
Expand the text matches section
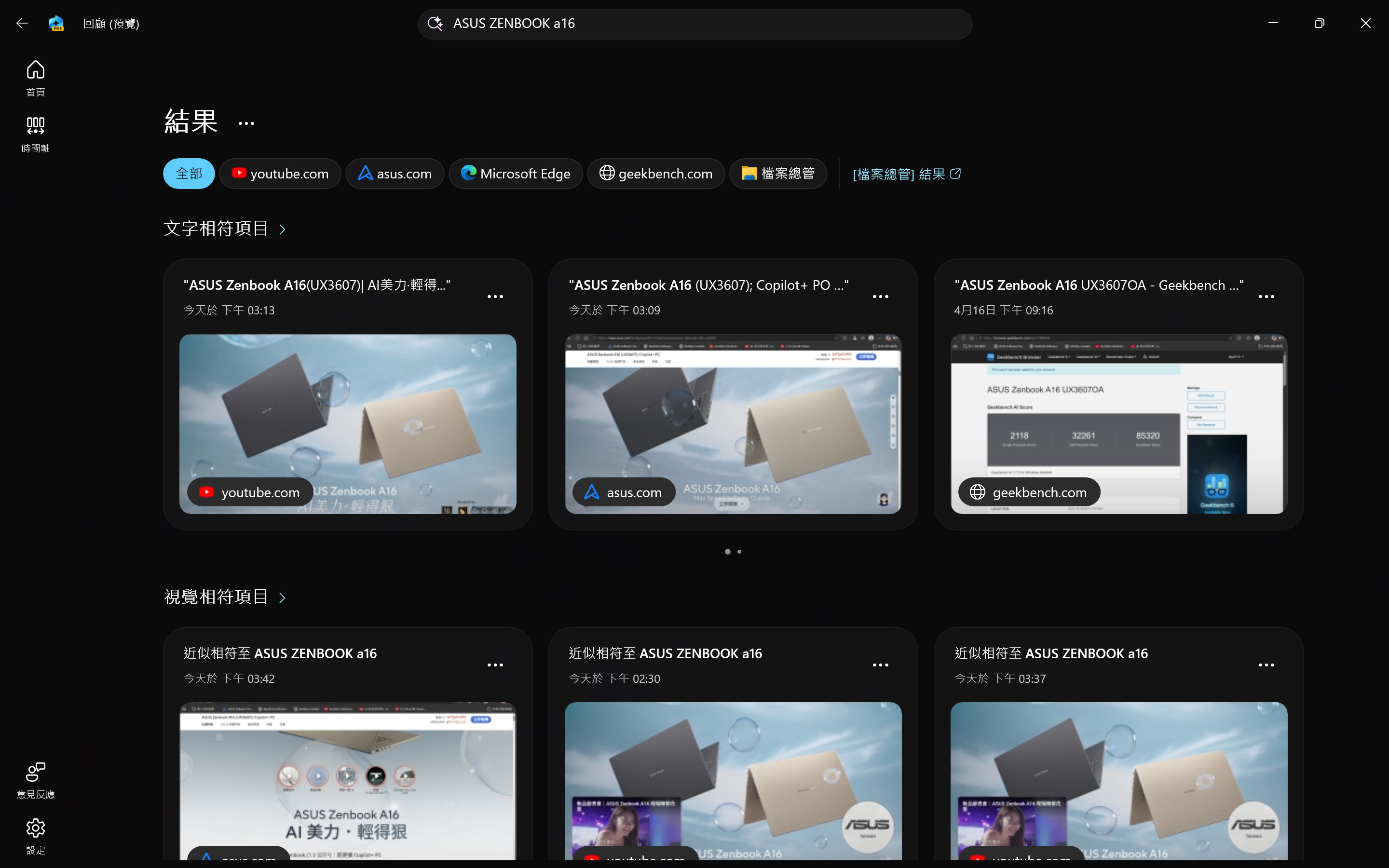point(282,230)
